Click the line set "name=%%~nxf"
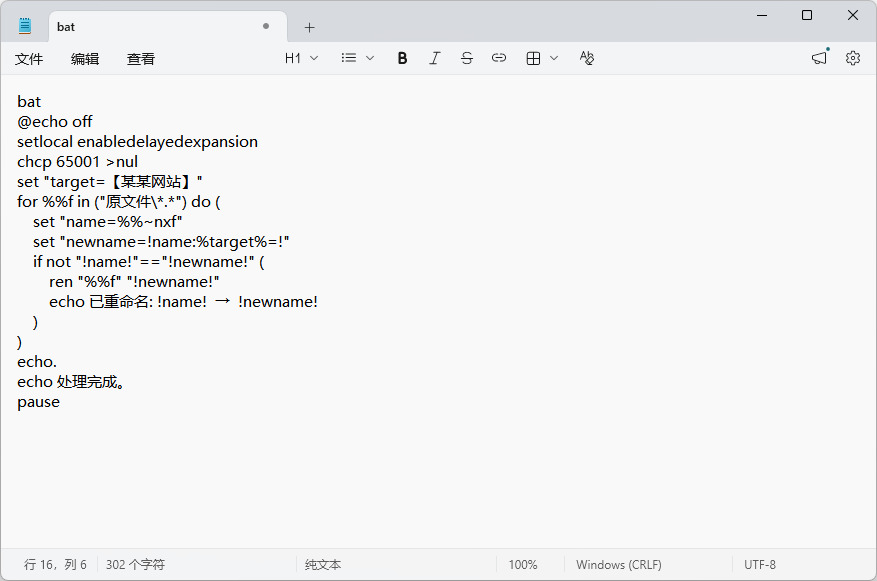Viewport: 877px width, 581px height. click(108, 222)
